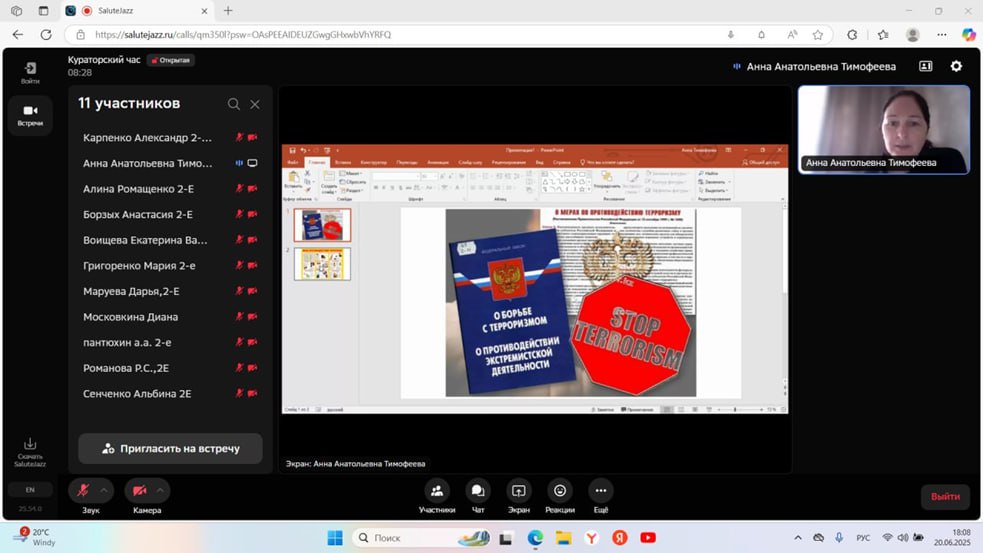Screen dimensions: 983x553
Task: Click Пригласить на встречу button
Action: 170,449
